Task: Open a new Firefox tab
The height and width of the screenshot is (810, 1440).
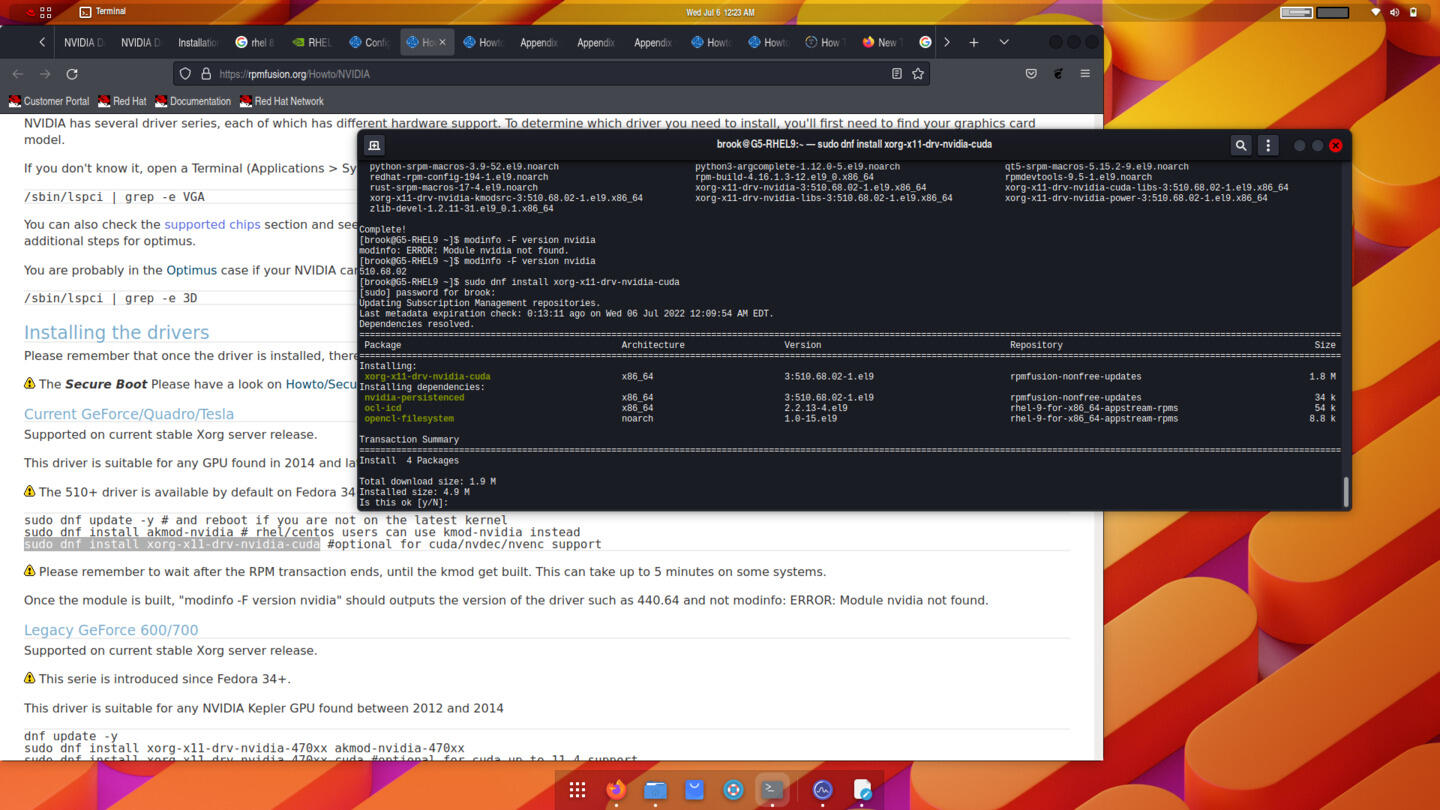Action: click(x=974, y=42)
